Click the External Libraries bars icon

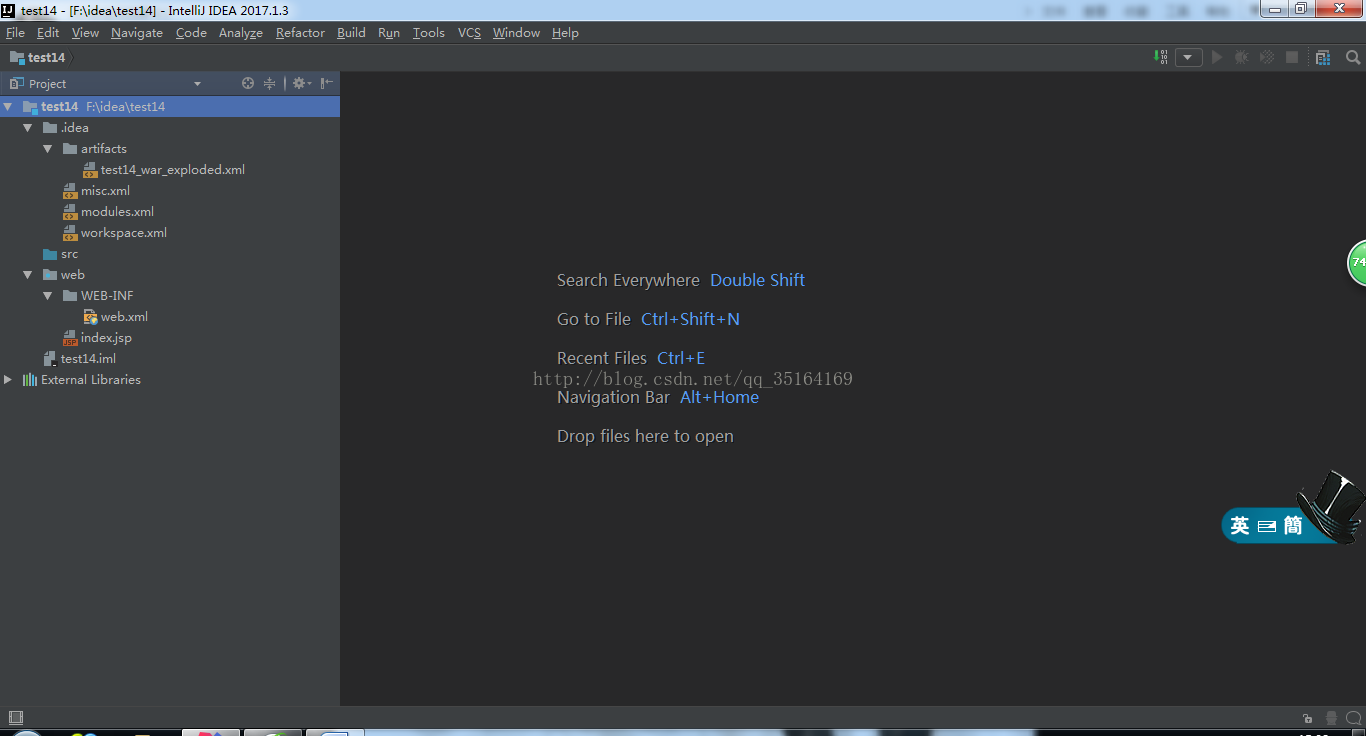click(30, 379)
